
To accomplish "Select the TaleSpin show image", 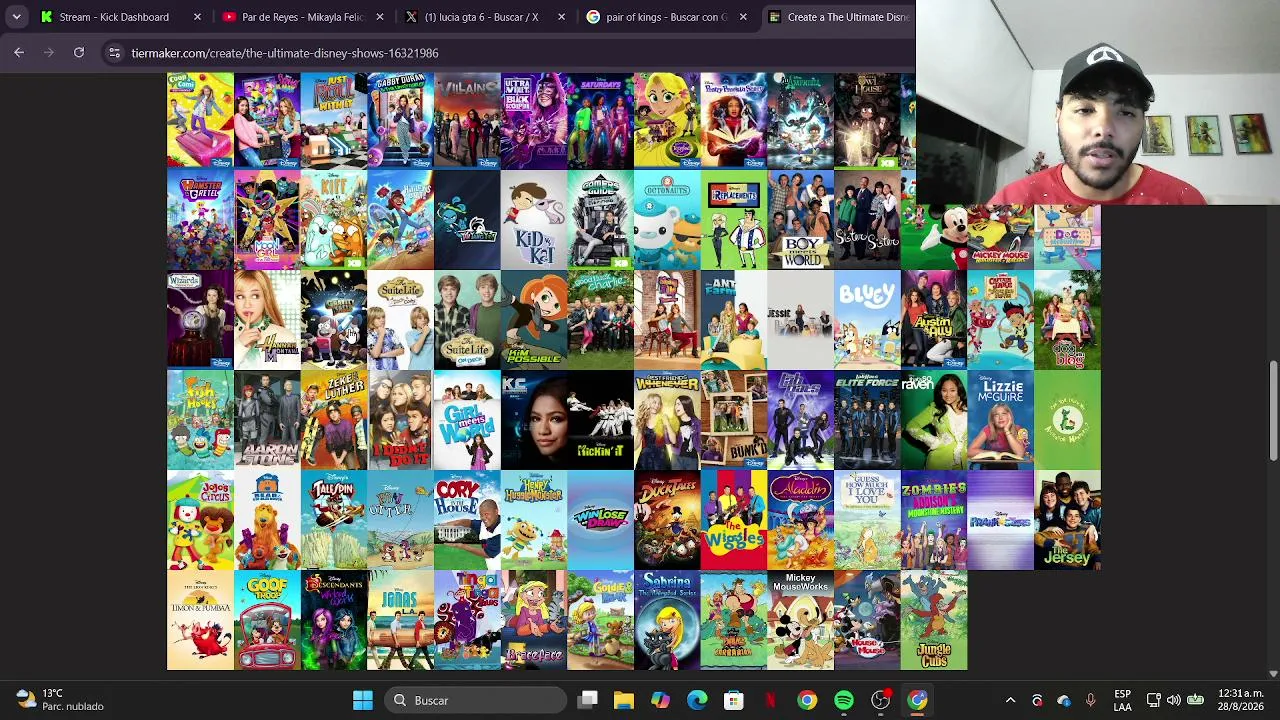I will [x=334, y=520].
